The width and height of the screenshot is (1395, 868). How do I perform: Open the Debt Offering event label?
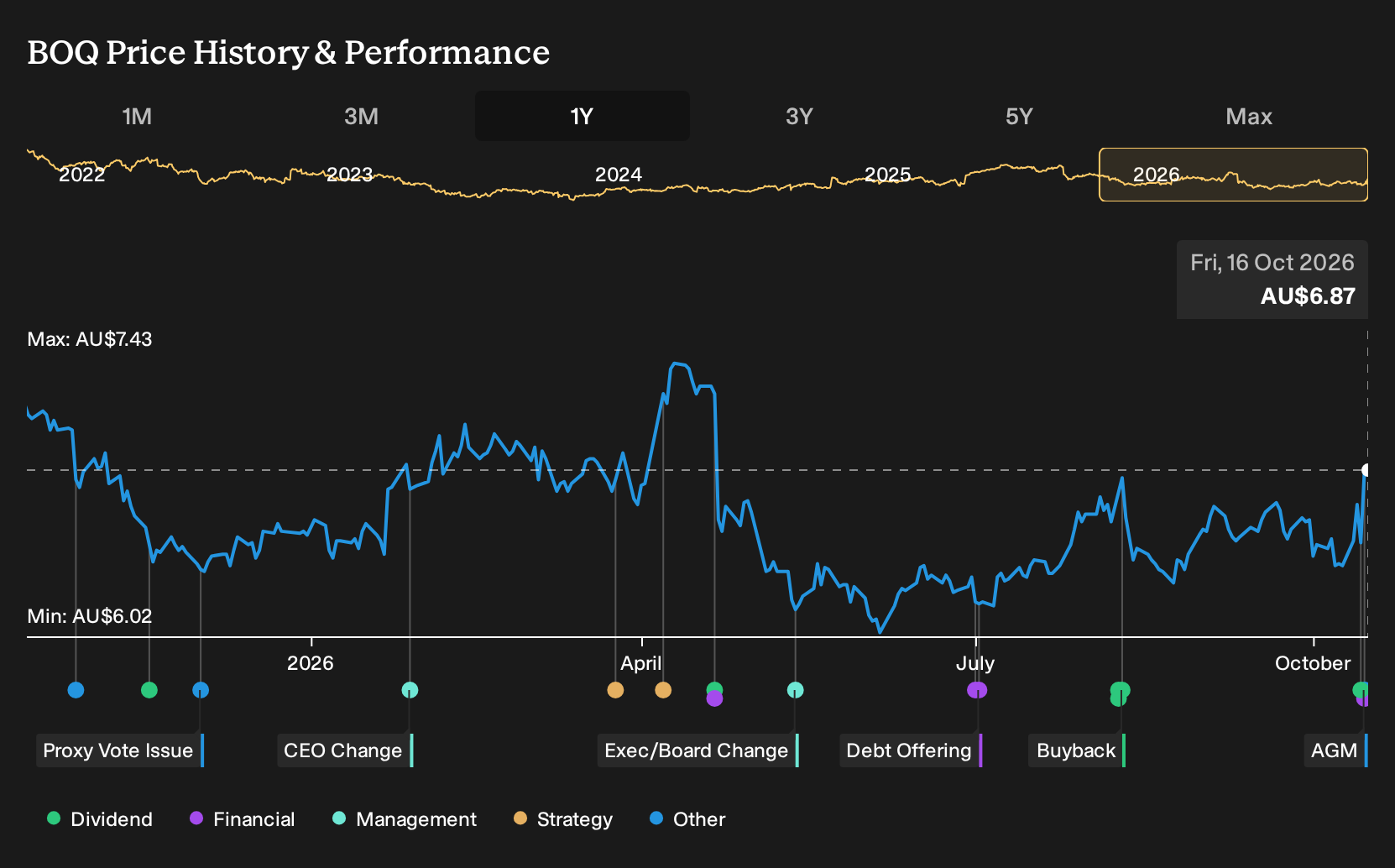pyautogui.click(x=911, y=750)
